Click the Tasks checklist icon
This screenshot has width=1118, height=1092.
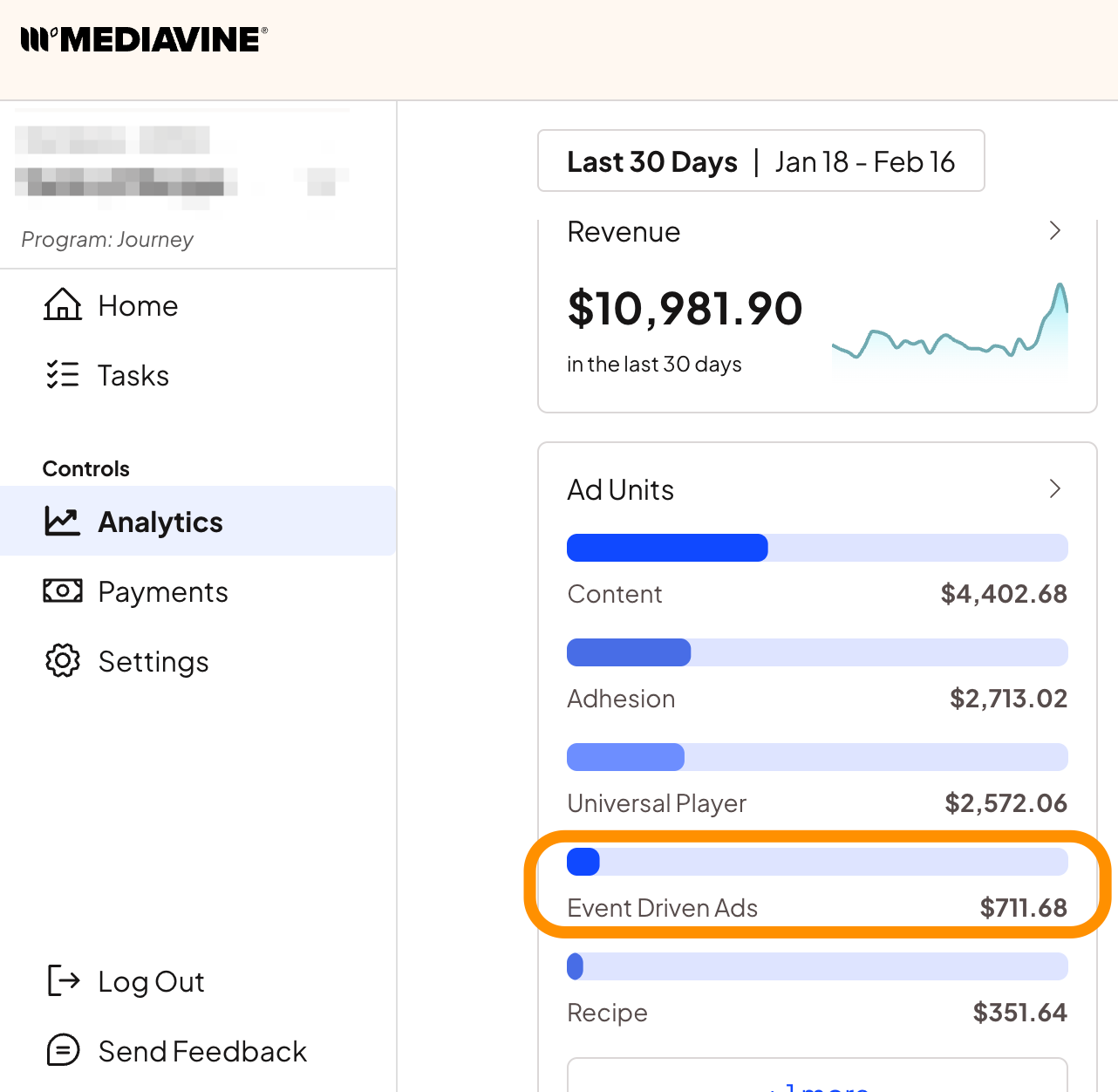pos(63,375)
